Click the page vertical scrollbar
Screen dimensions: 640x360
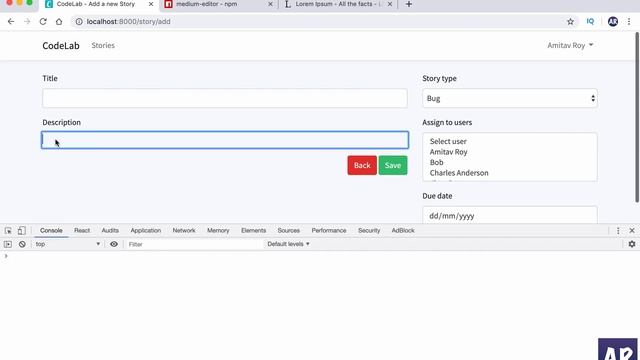pos(637,117)
